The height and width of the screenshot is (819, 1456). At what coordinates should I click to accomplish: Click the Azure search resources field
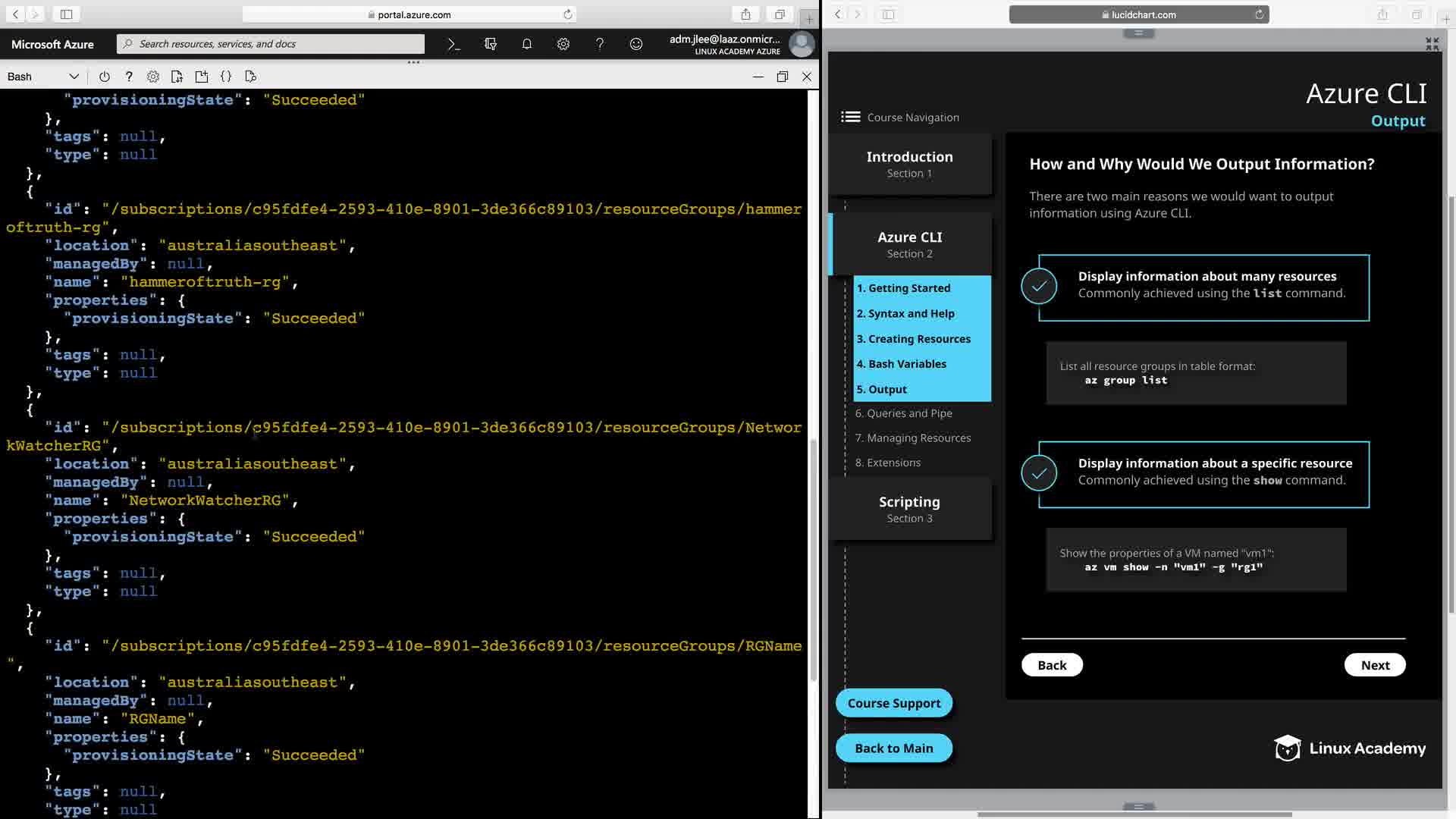click(x=273, y=44)
